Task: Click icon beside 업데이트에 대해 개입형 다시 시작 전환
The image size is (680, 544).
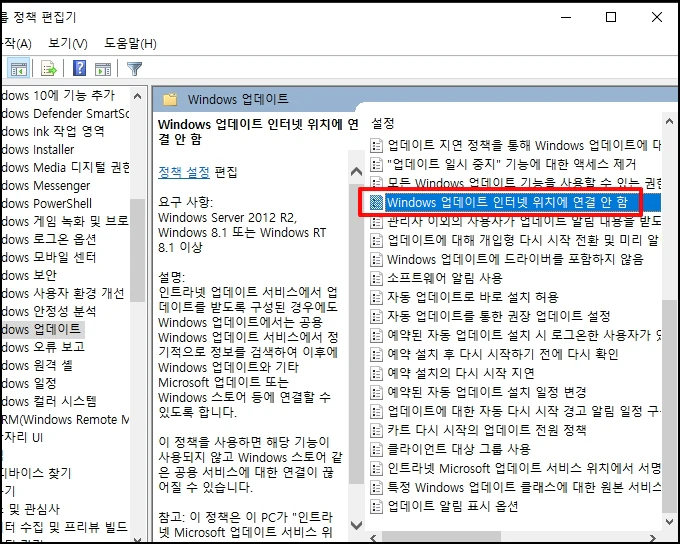Action: (x=376, y=240)
